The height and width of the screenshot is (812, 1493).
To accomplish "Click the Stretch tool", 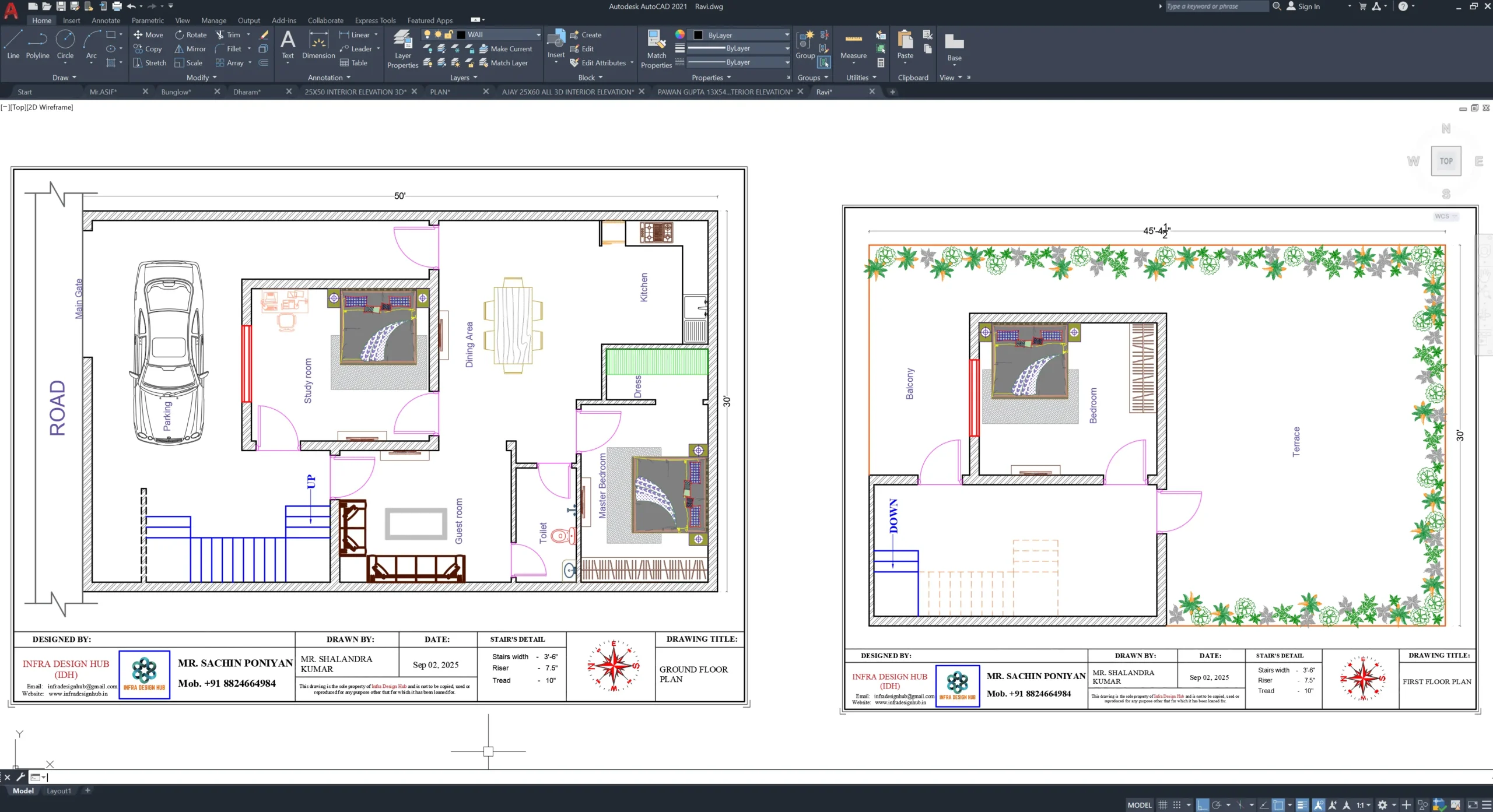I will (150, 63).
